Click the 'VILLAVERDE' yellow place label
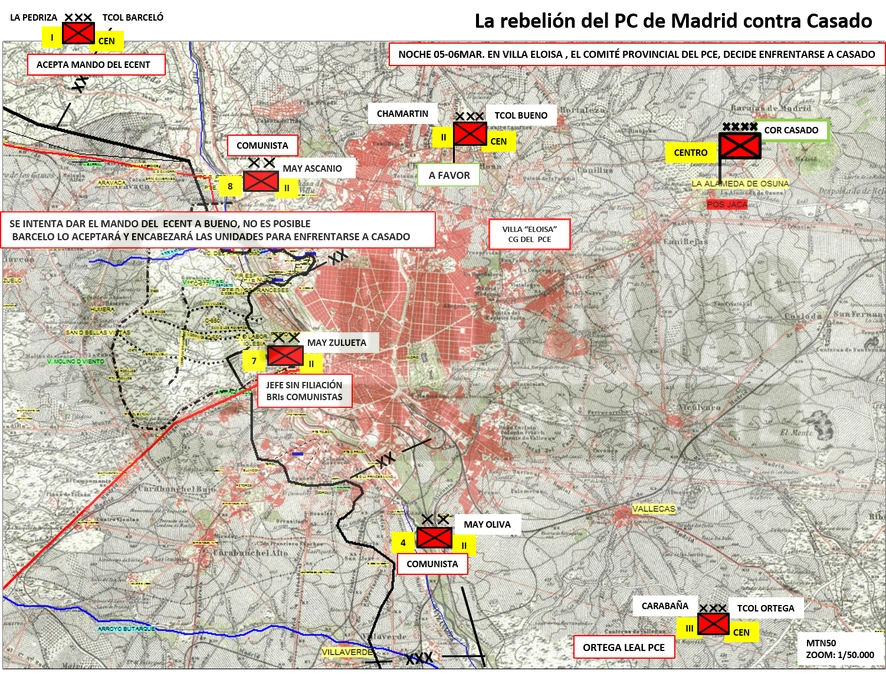The height and width of the screenshot is (677, 886). pos(348,652)
